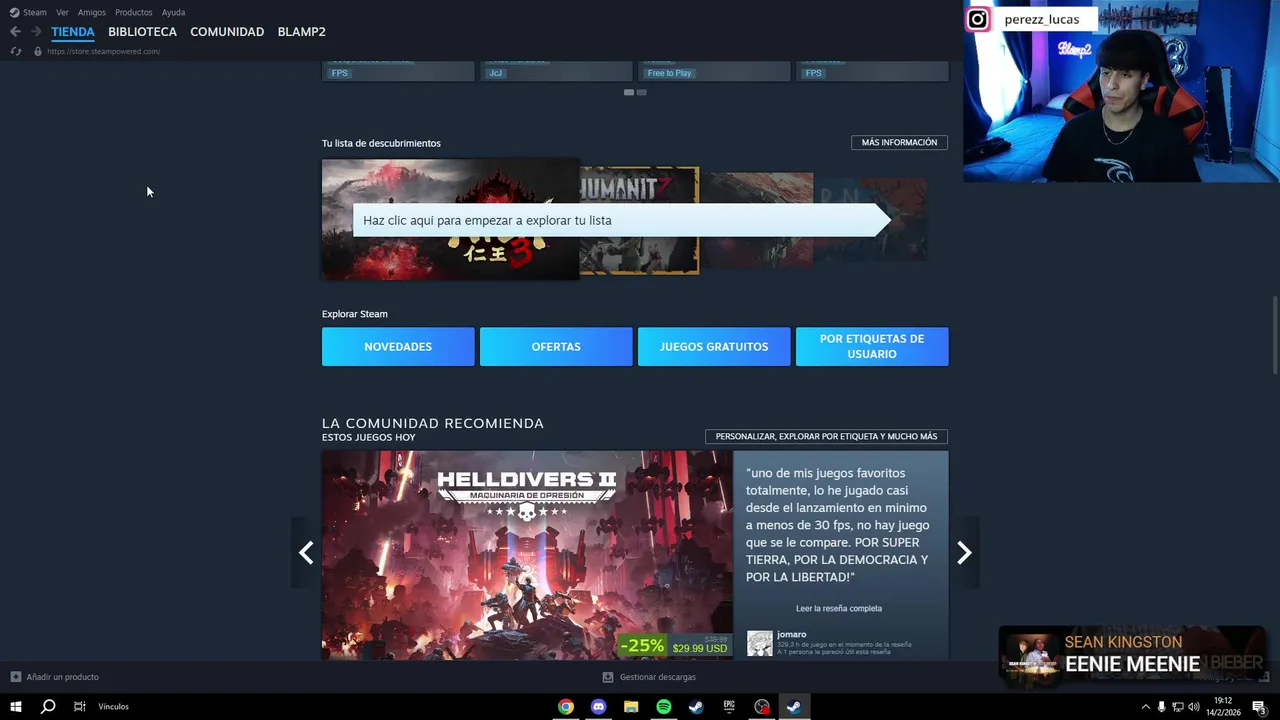Click Vínculos toolbar in taskbar
Viewport: 1280px width, 720px height.
(114, 707)
